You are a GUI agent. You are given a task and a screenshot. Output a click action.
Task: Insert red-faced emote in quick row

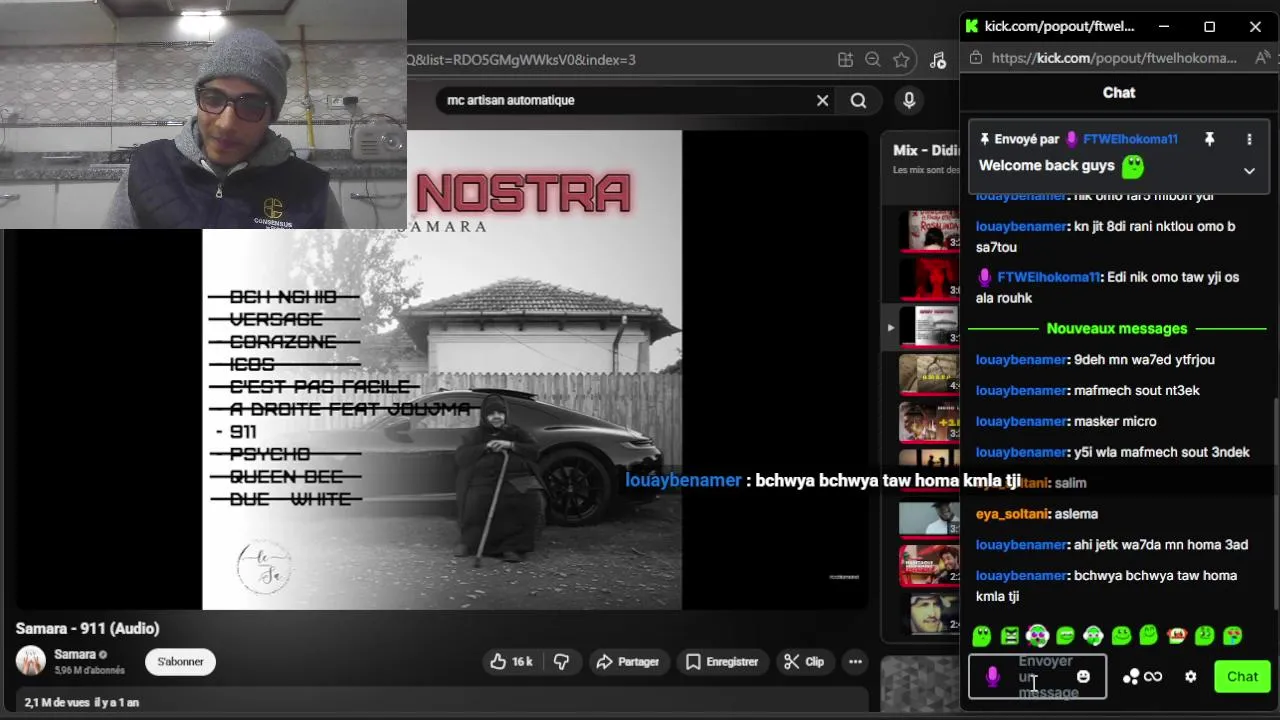tap(1177, 635)
